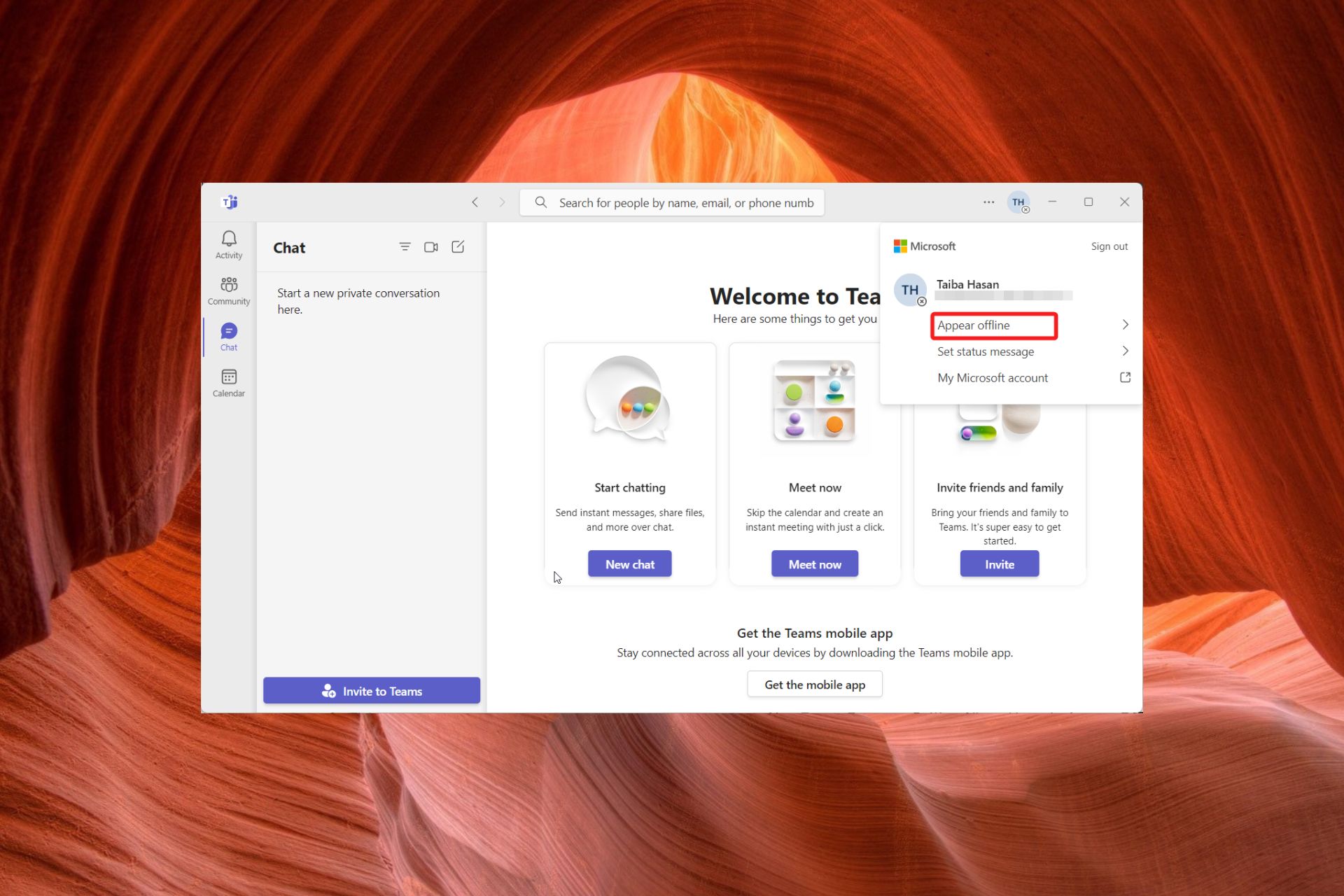Viewport: 1344px width, 896px height.
Task: Click the filter/sort icon in Chat header
Action: click(x=405, y=247)
